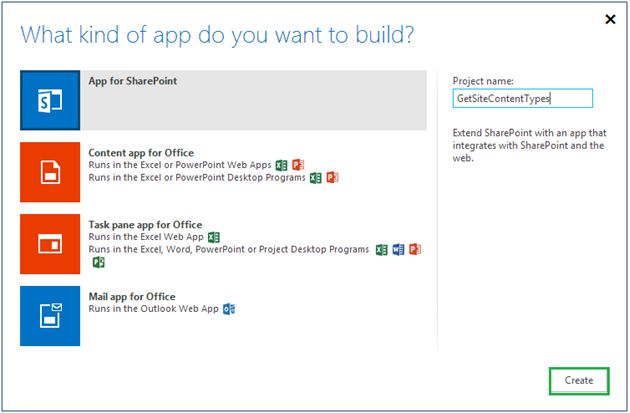Click the PowerPoint icon on Content app Desktop Programs line

pos(332,177)
